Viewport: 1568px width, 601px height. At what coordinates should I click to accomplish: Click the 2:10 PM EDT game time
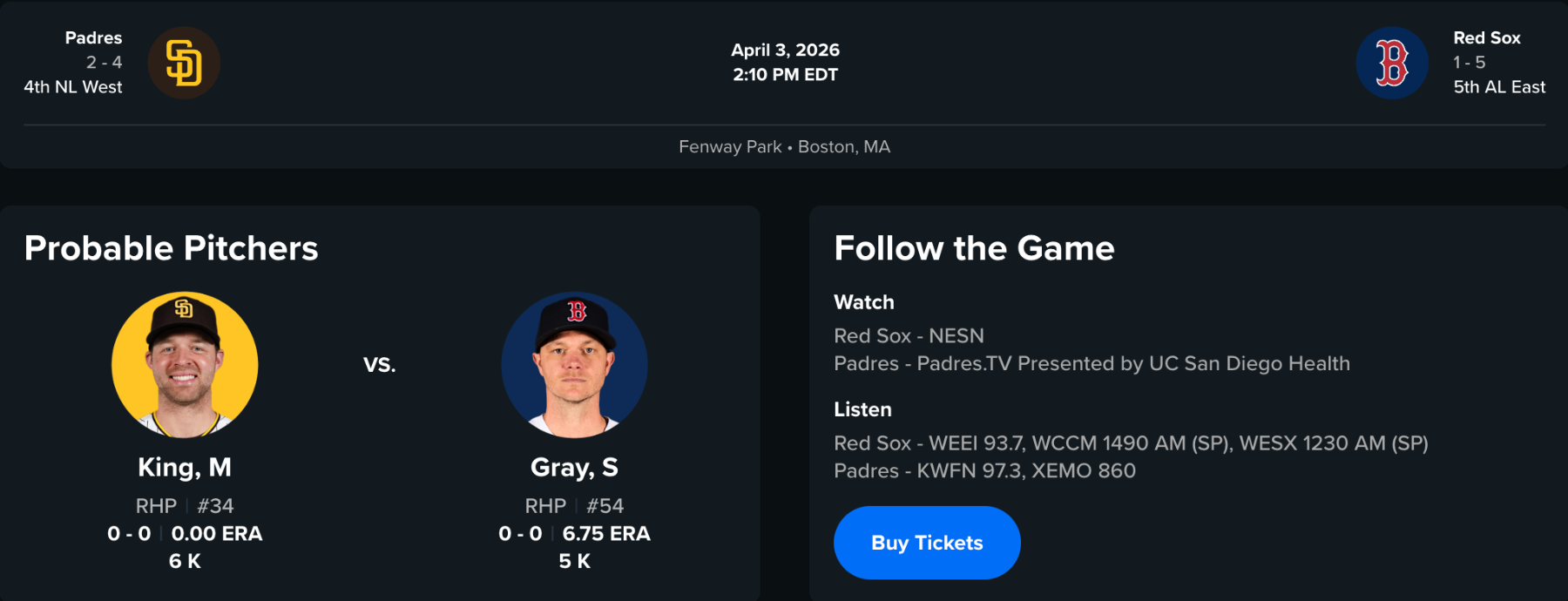click(x=785, y=75)
